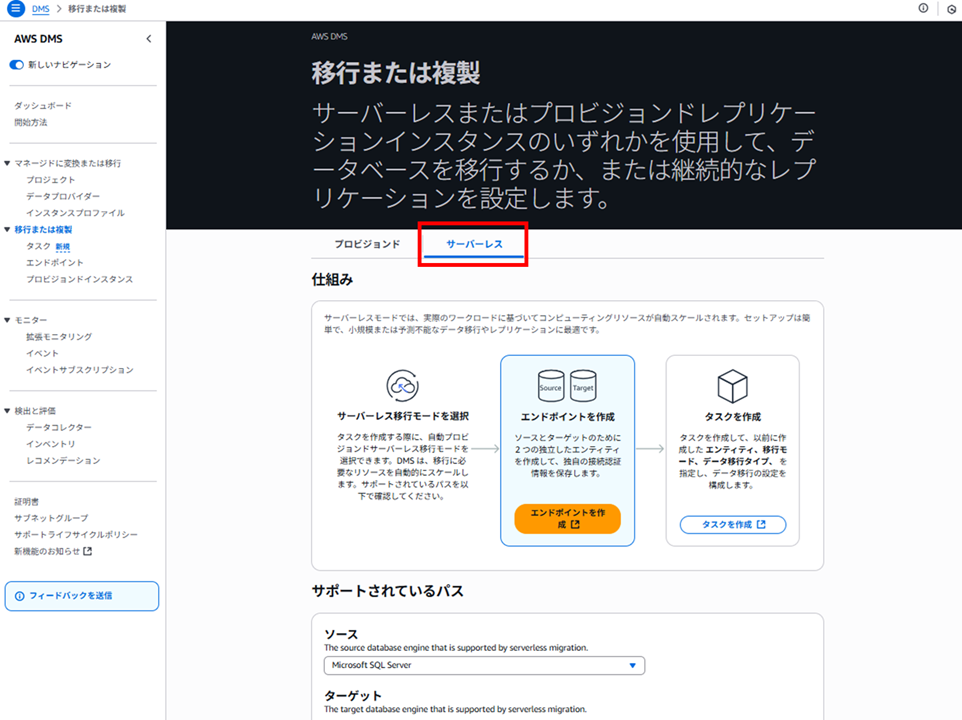The width and height of the screenshot is (962, 720).
Task: Click the 移行または複製 breadcrumb text
Action: click(x=97, y=9)
